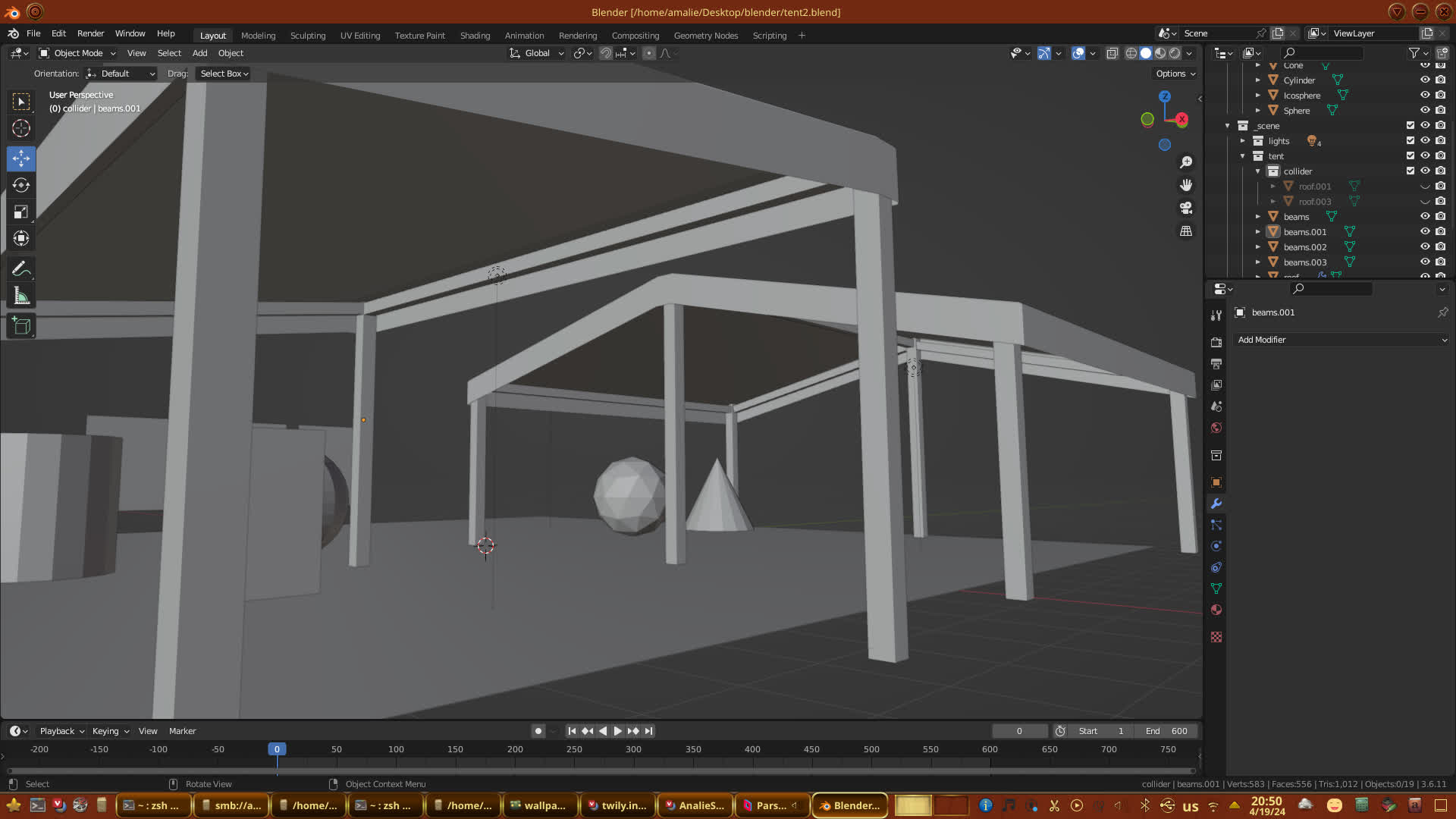
Task: Open the Material properties tab
Action: (x=1216, y=610)
